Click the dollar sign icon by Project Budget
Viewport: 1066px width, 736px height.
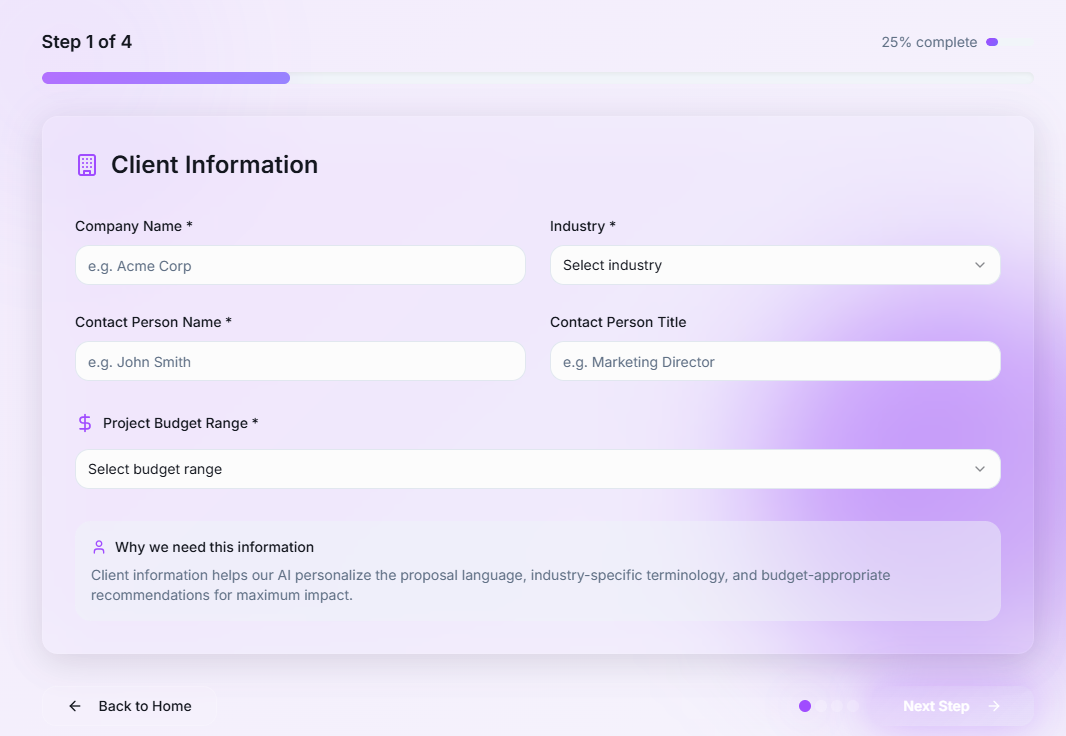85,423
